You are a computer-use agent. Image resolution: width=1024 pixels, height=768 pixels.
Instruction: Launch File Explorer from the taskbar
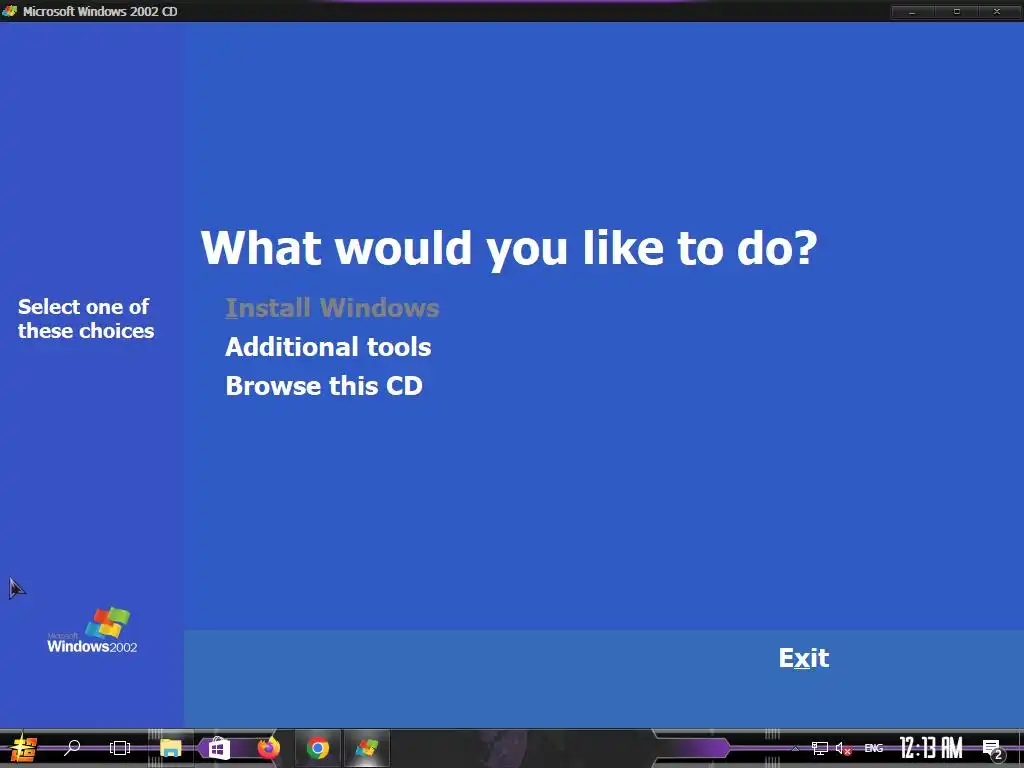pyautogui.click(x=170, y=748)
